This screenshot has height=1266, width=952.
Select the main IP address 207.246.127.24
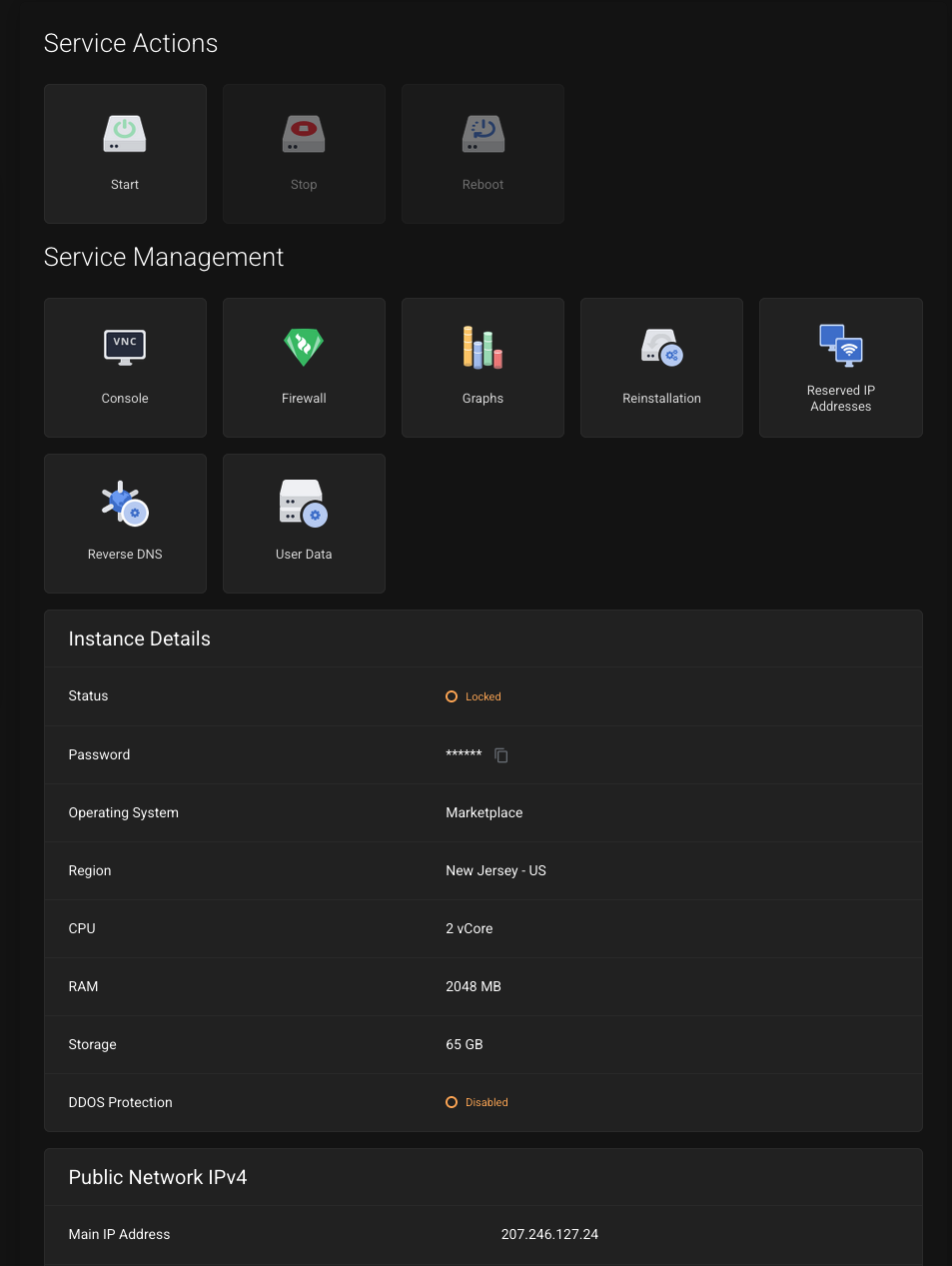click(549, 1235)
